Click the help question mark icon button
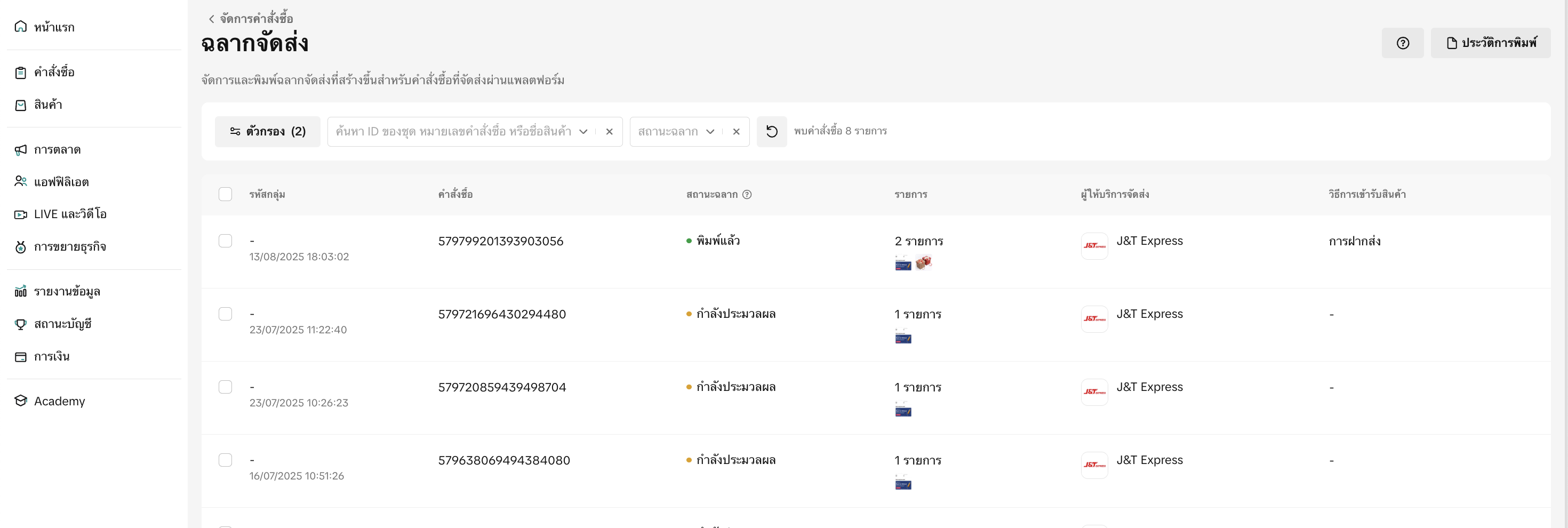The image size is (1568, 528). (1402, 43)
